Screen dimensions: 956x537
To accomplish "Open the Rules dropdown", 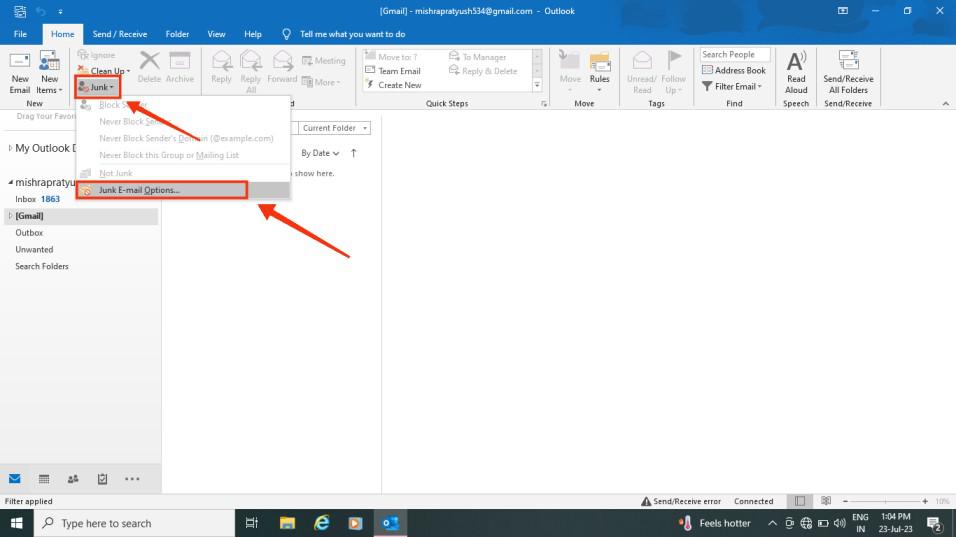I will [599, 73].
